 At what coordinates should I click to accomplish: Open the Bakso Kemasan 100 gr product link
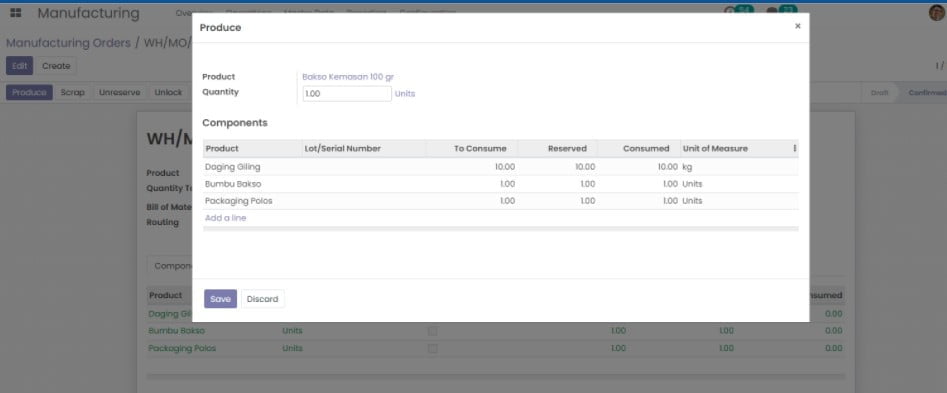pyautogui.click(x=348, y=77)
